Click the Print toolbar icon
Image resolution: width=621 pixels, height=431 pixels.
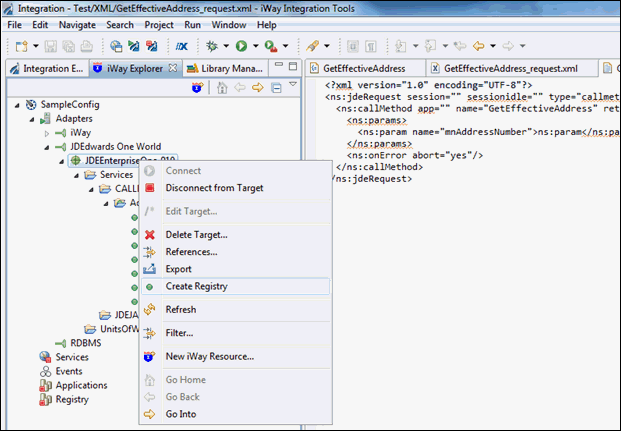coord(87,46)
